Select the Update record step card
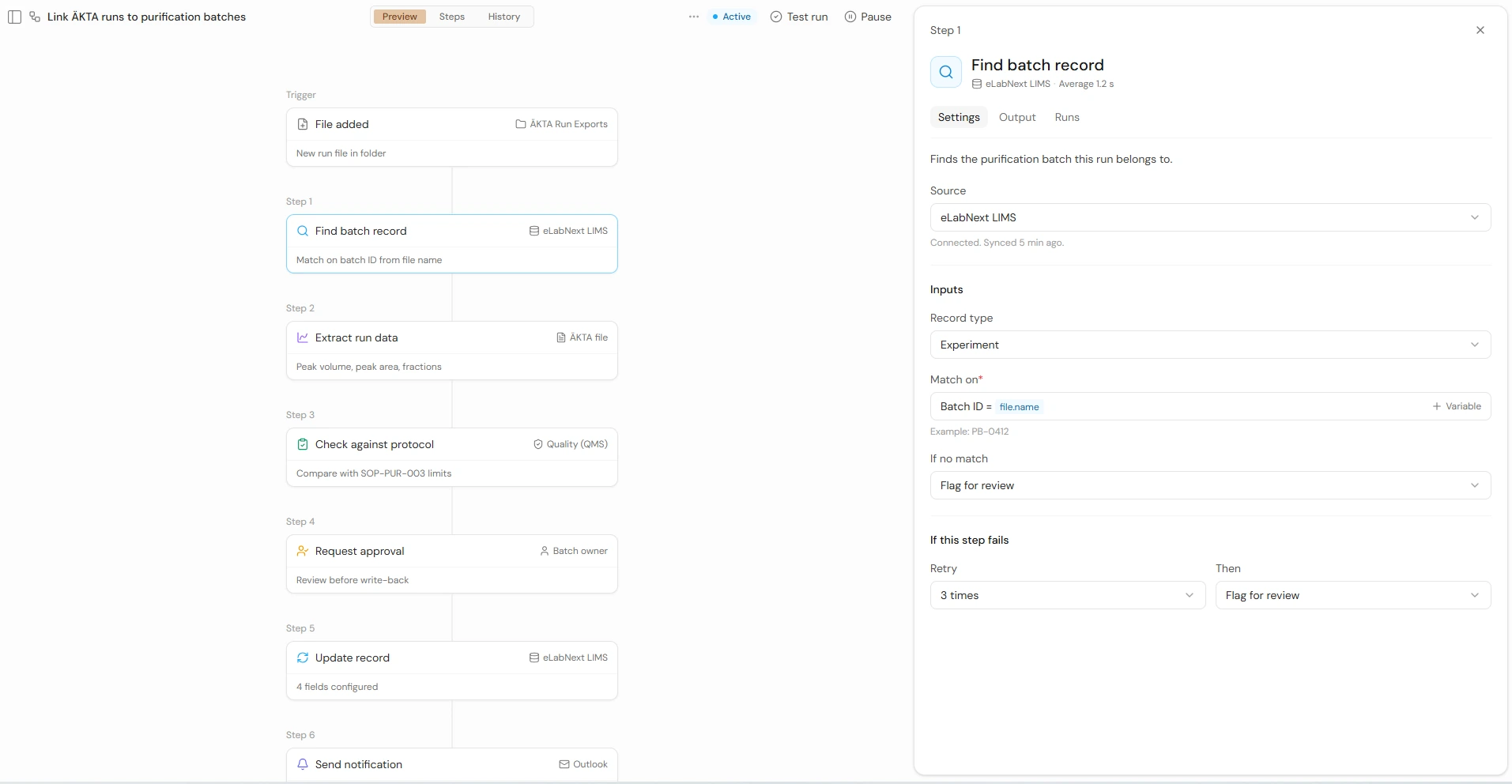This screenshot has width=1512, height=784. tap(452, 671)
